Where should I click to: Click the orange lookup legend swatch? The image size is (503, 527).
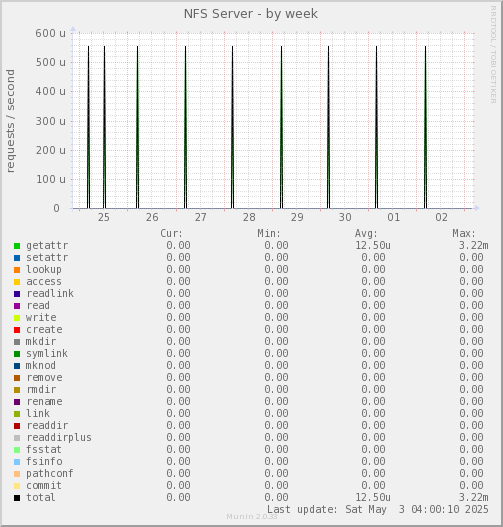tap(17, 270)
